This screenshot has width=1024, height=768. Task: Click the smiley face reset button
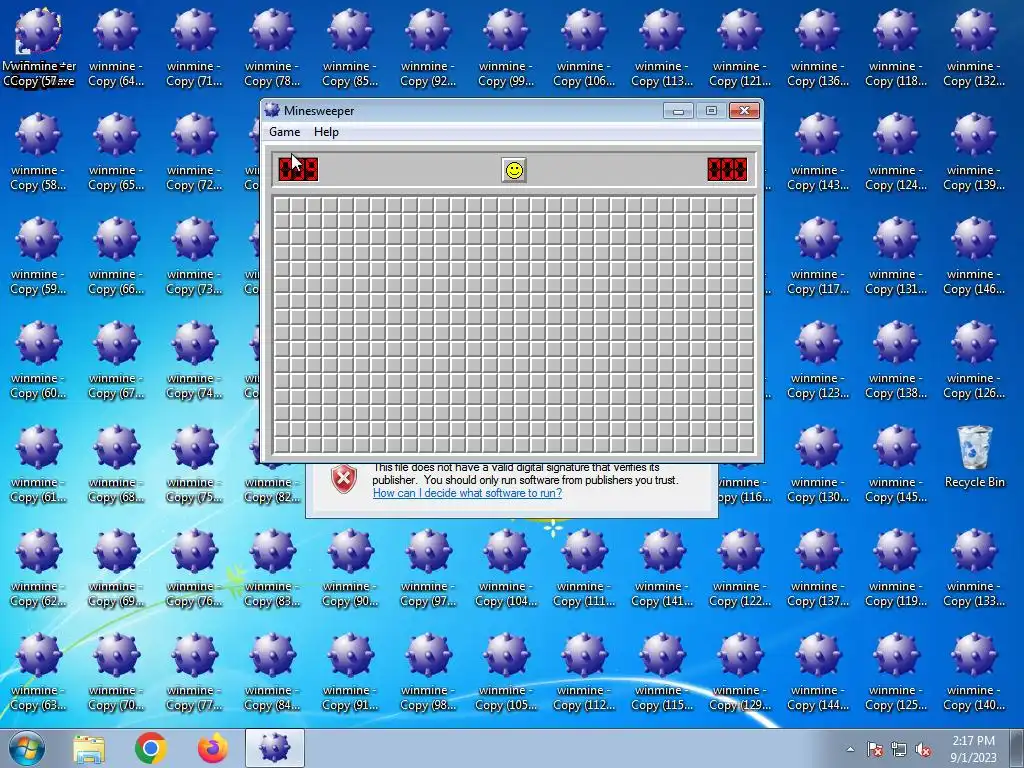pyautogui.click(x=514, y=170)
